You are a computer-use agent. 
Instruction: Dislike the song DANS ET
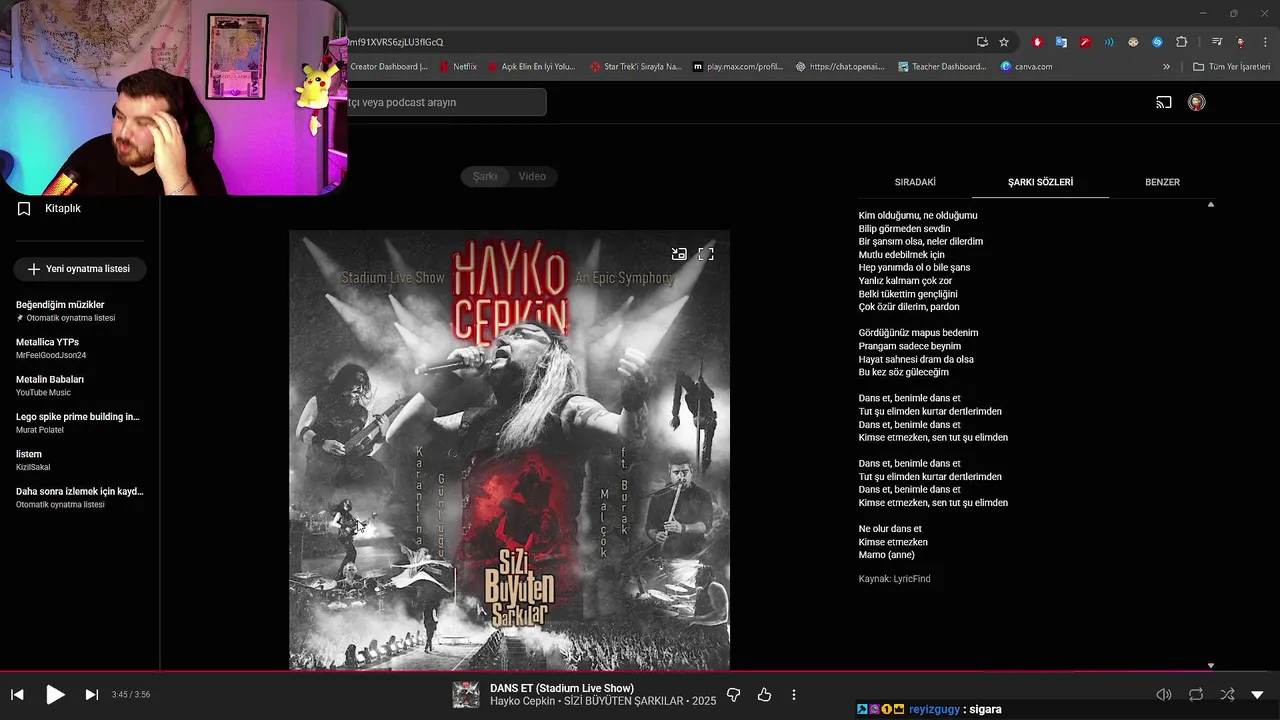coord(733,694)
